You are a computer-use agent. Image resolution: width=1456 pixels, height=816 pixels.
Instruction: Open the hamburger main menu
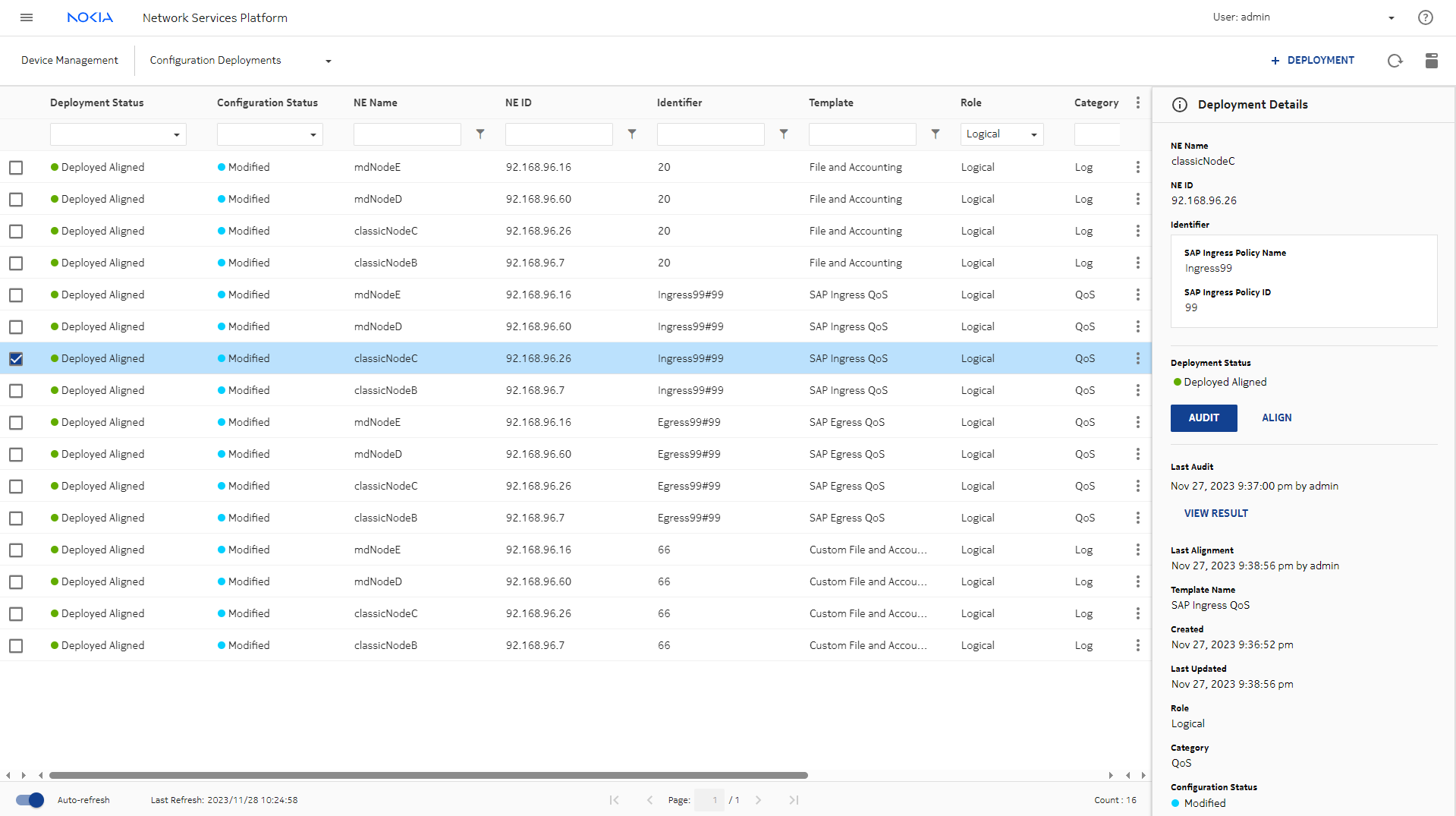click(x=27, y=17)
